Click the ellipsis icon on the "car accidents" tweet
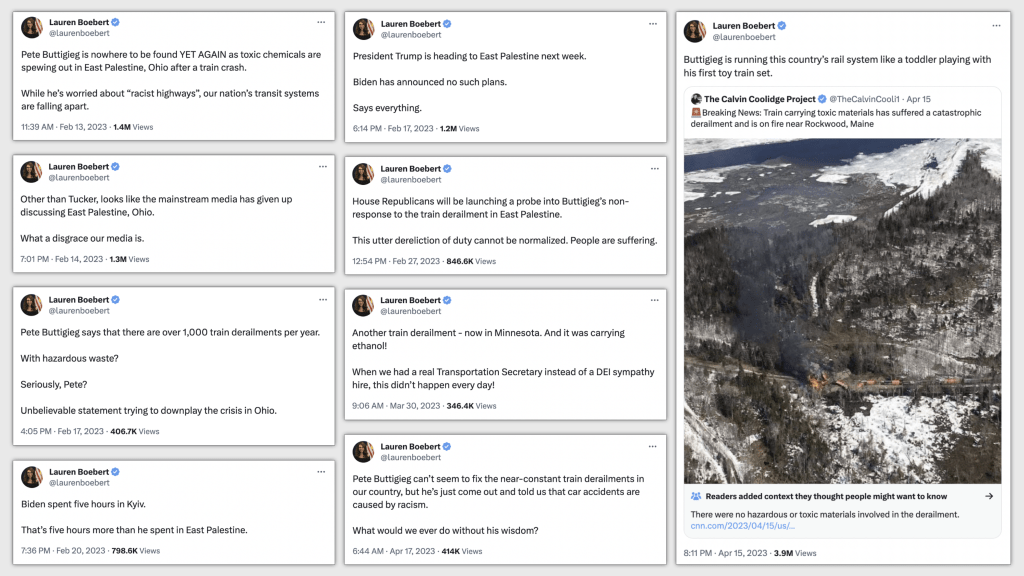Viewport: 1024px width, 576px height. click(x=653, y=446)
